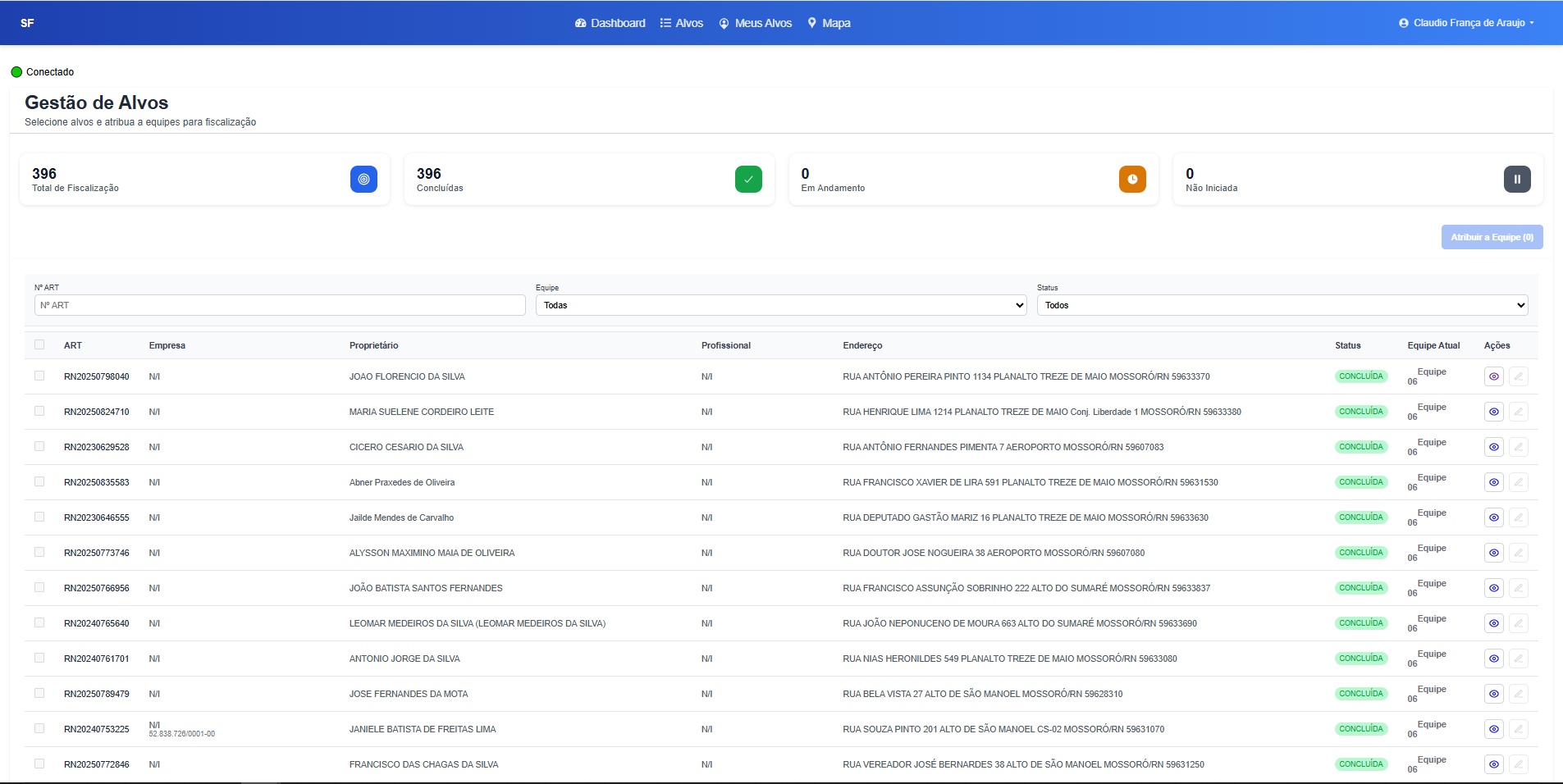Click the green checkmark icon in Concluídas card
This screenshot has width=1563, height=784.
click(x=748, y=180)
